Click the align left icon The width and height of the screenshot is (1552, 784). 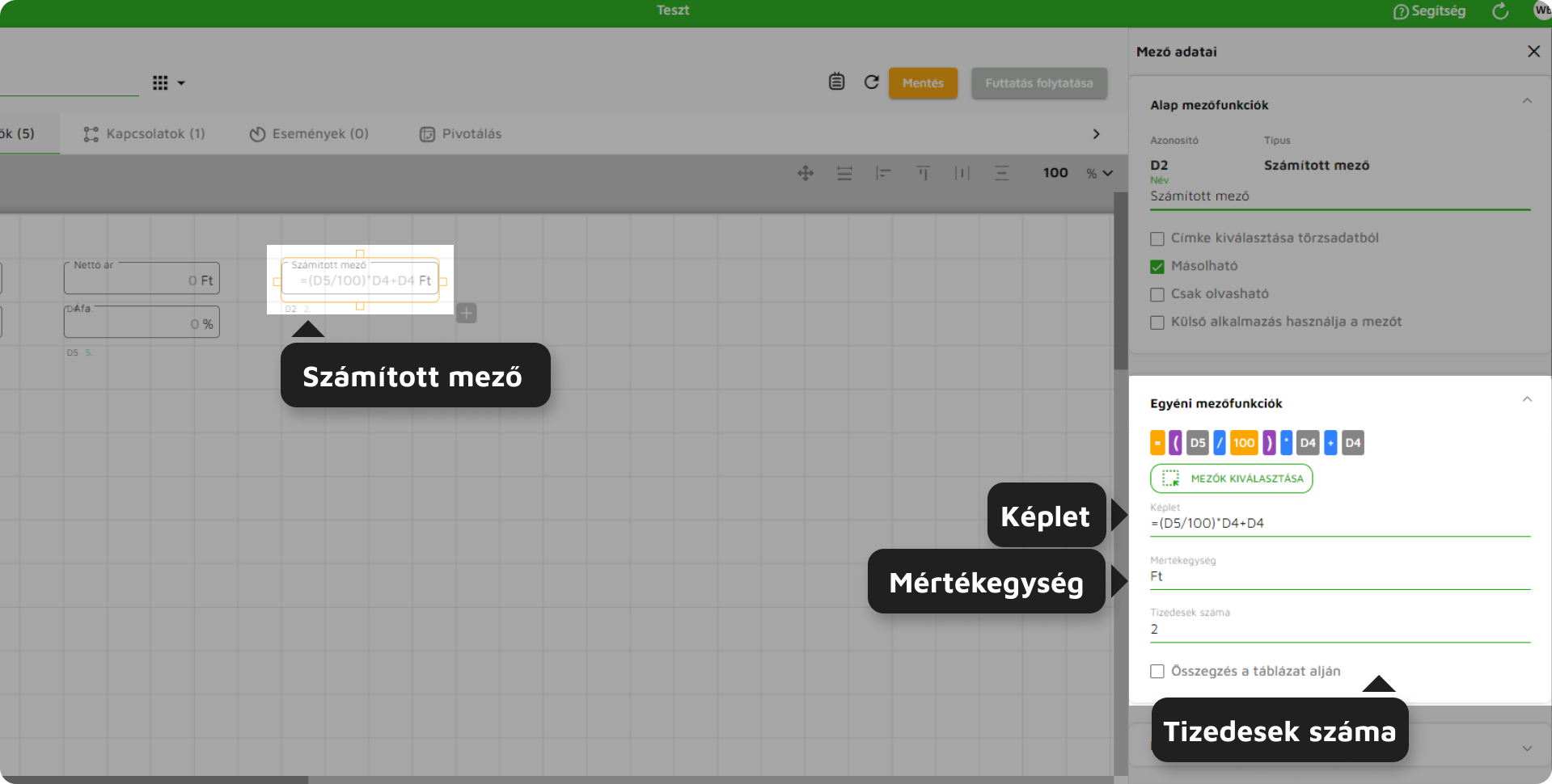883,173
